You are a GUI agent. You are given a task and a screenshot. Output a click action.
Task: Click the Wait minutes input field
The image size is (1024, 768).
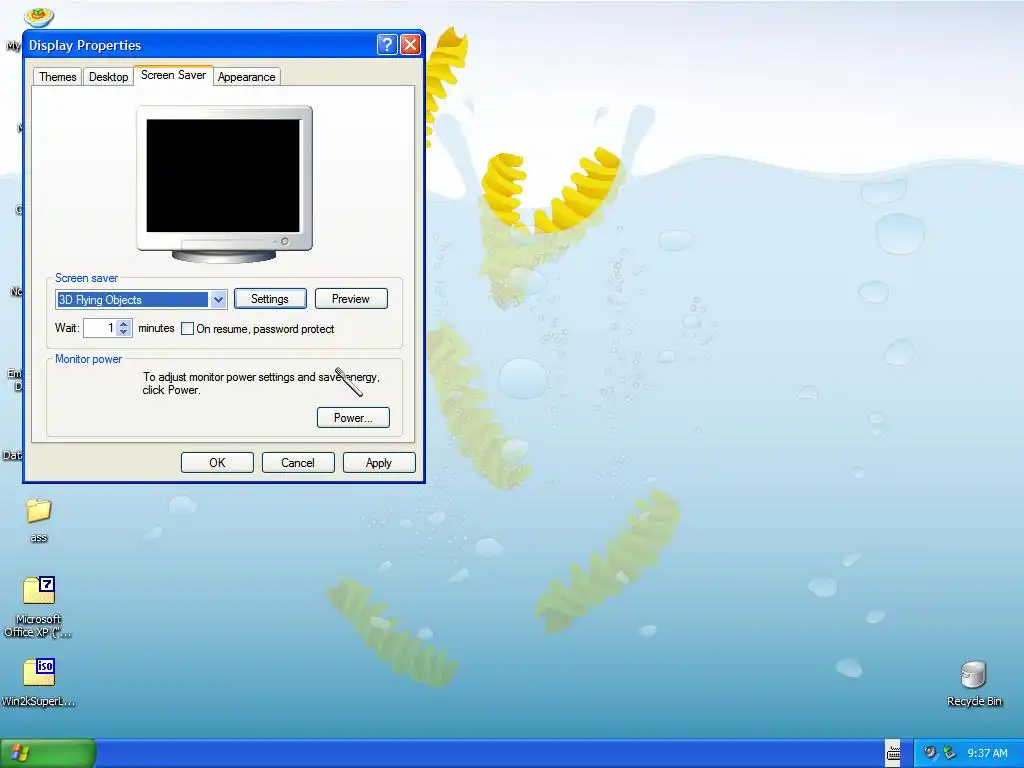pos(100,328)
